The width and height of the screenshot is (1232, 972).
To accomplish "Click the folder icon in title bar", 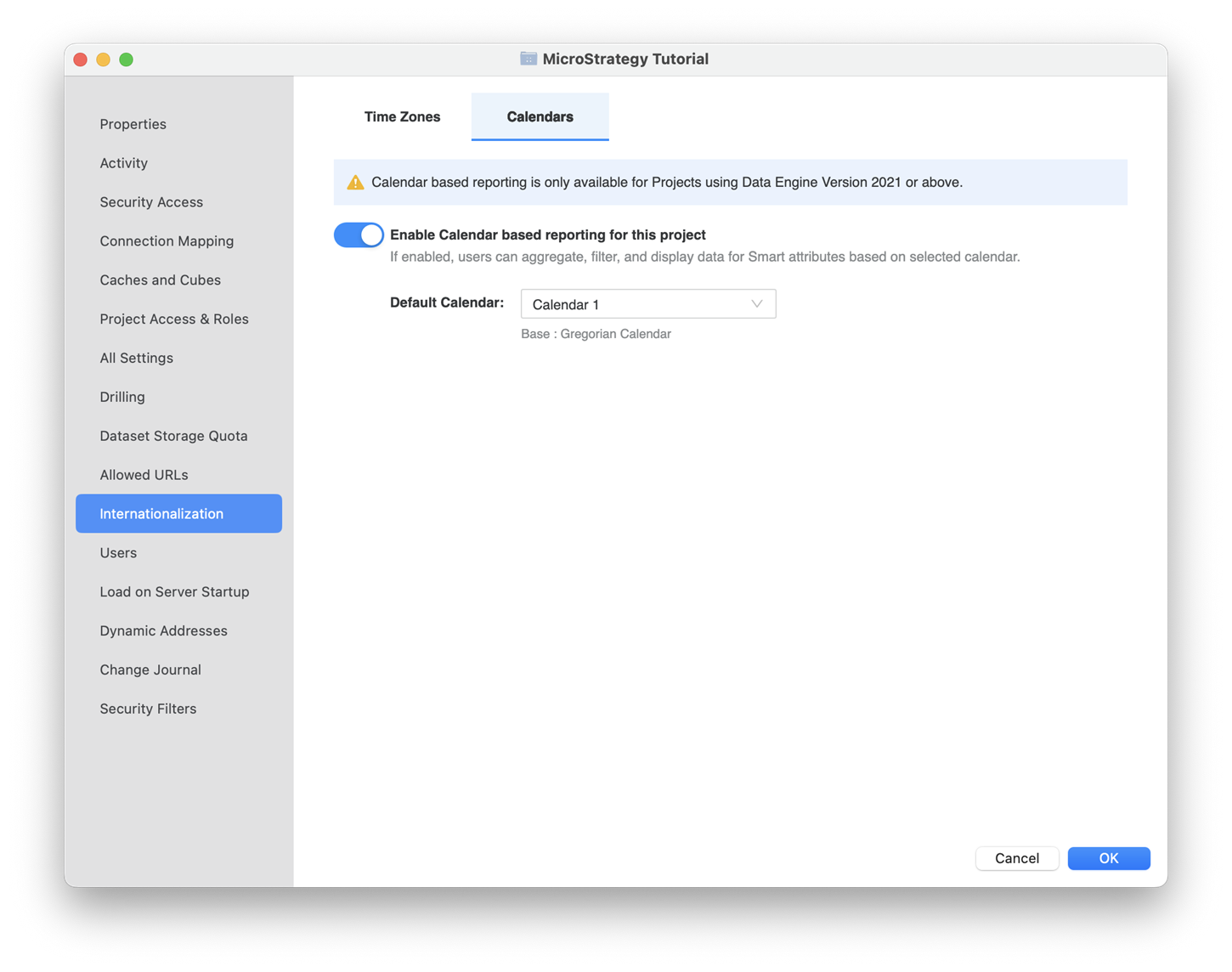I will pyautogui.click(x=528, y=59).
